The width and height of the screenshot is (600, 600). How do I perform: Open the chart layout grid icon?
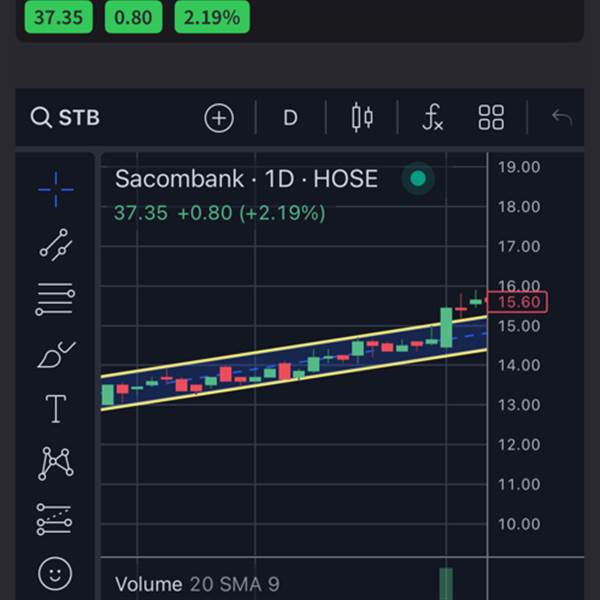click(491, 117)
